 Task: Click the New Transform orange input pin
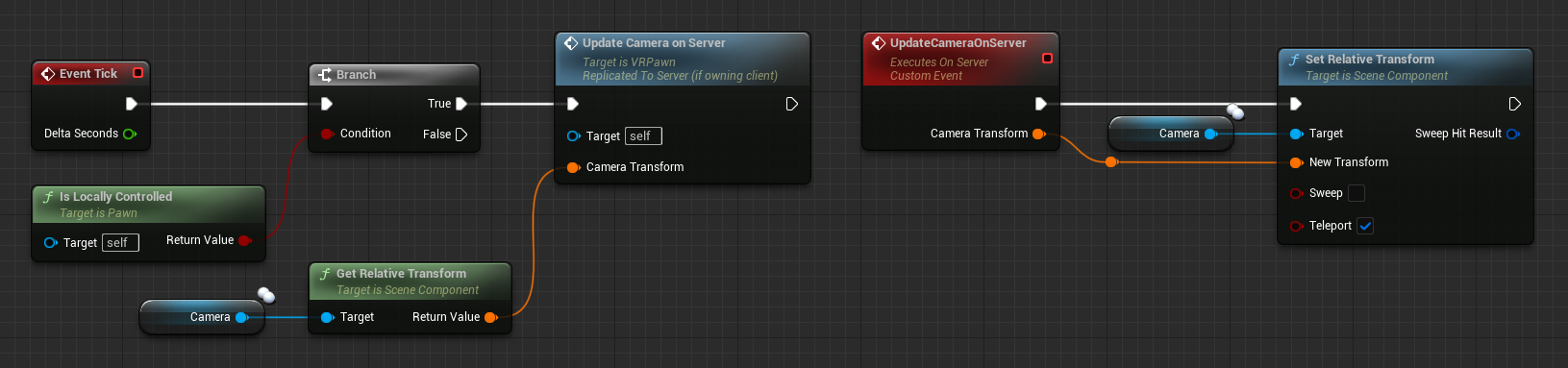1297,162
